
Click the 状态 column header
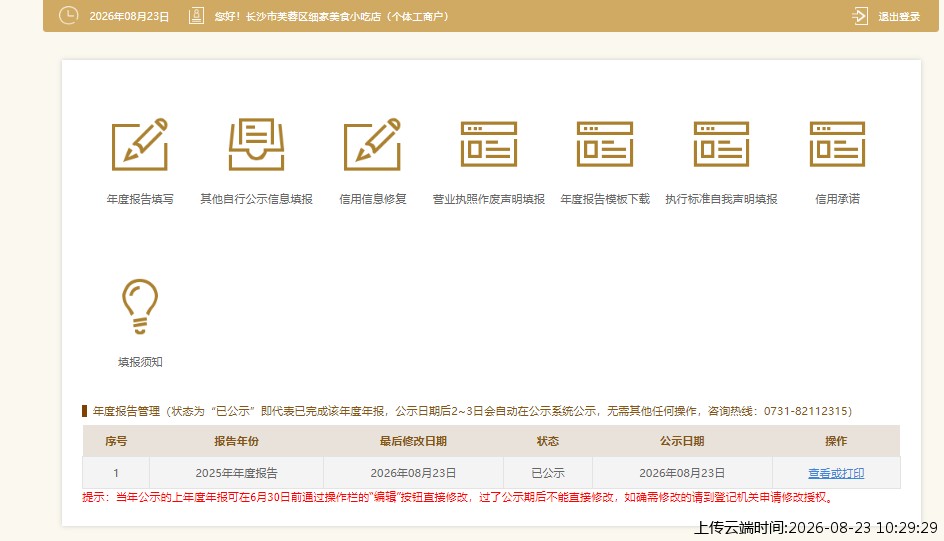pos(548,441)
